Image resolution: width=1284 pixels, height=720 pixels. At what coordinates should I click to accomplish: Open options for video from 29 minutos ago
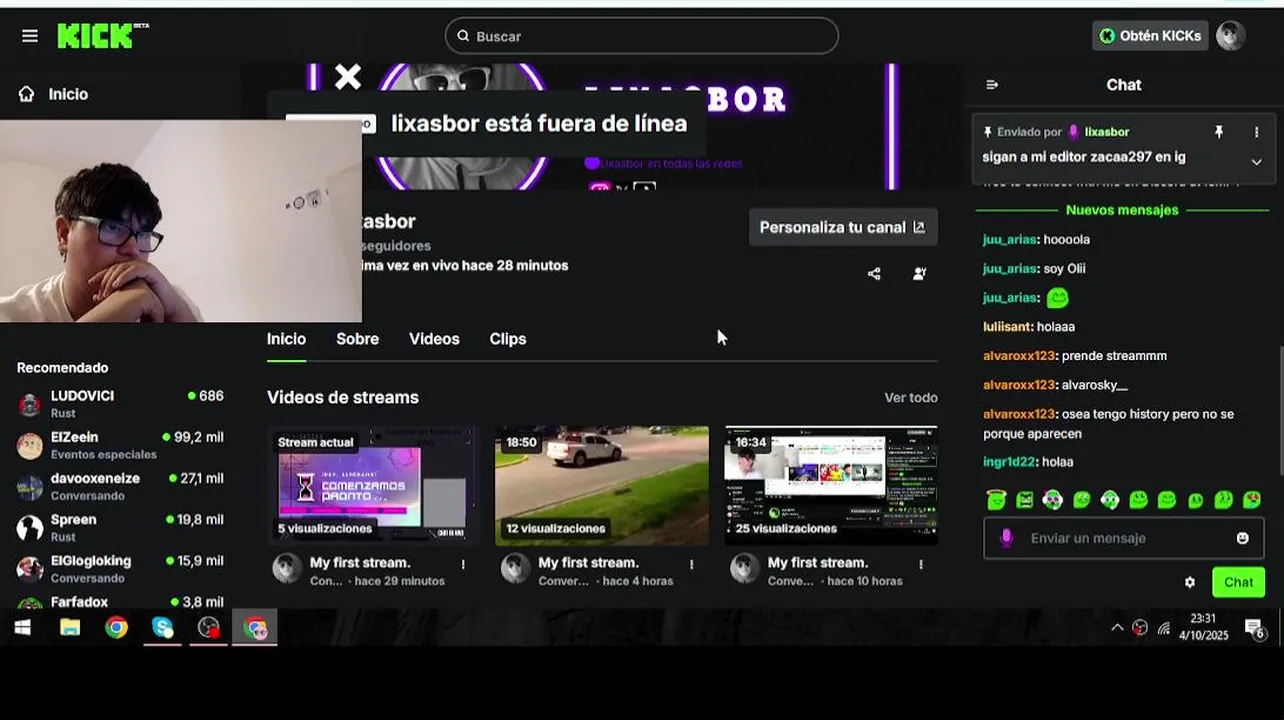(x=463, y=564)
